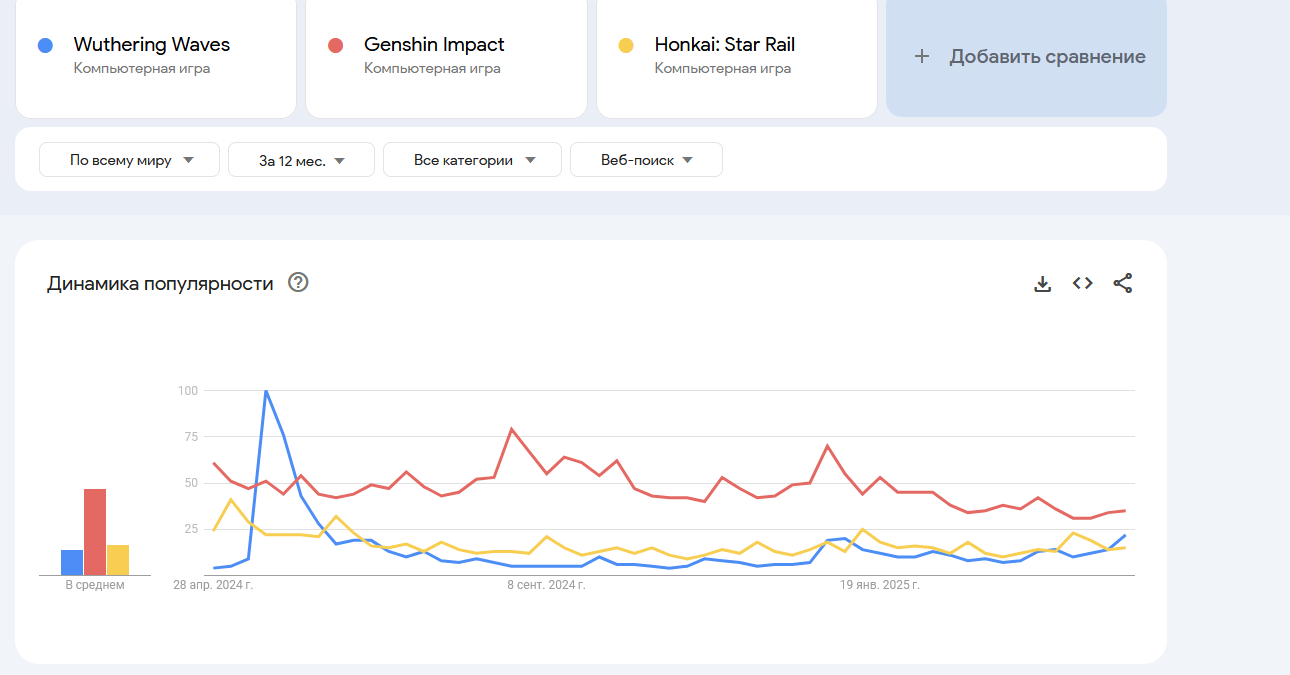1290x675 pixels.
Task: Click the Динамика популярности heading
Action: 160,284
